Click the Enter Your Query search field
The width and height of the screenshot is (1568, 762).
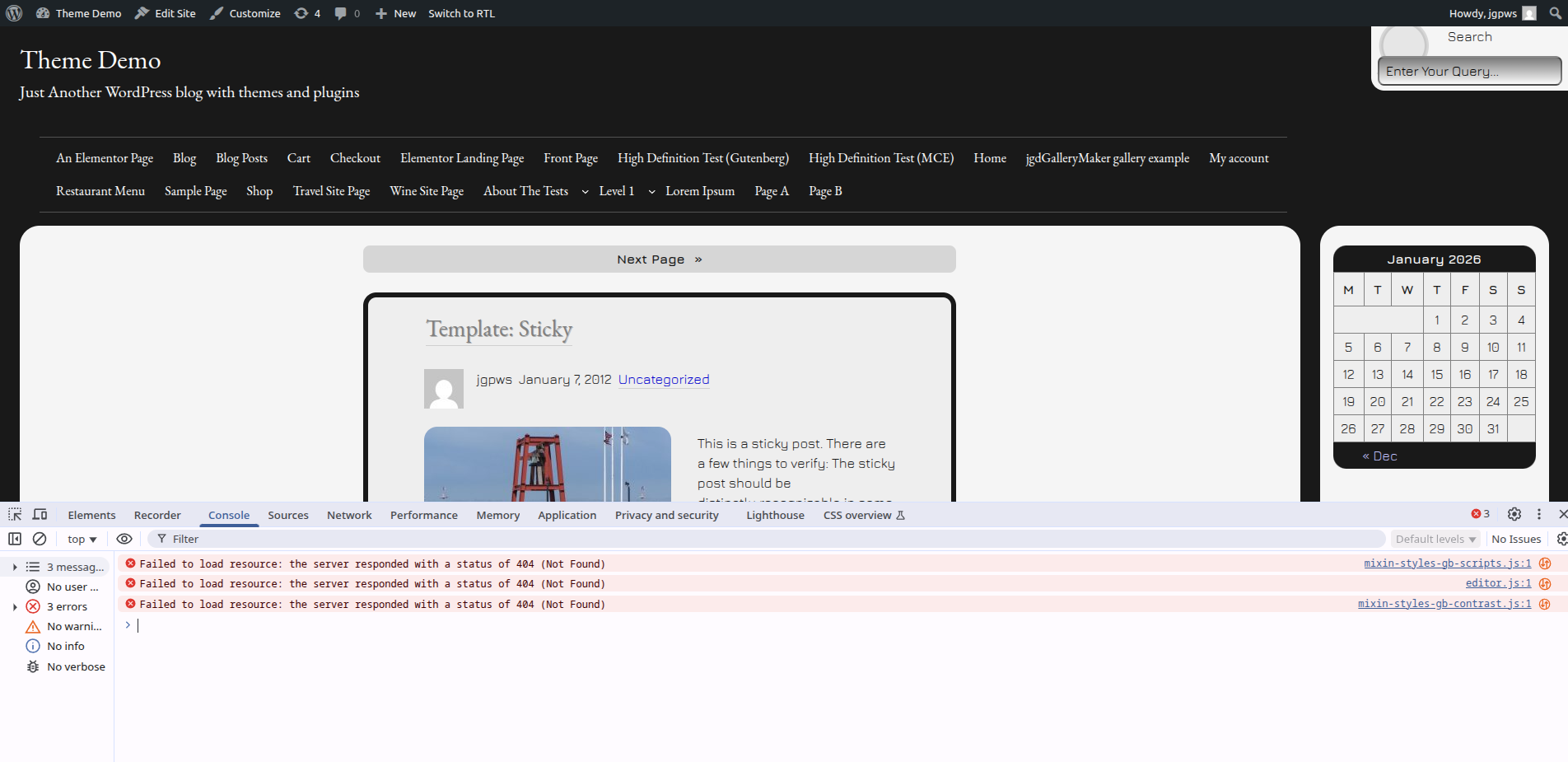(x=1468, y=72)
